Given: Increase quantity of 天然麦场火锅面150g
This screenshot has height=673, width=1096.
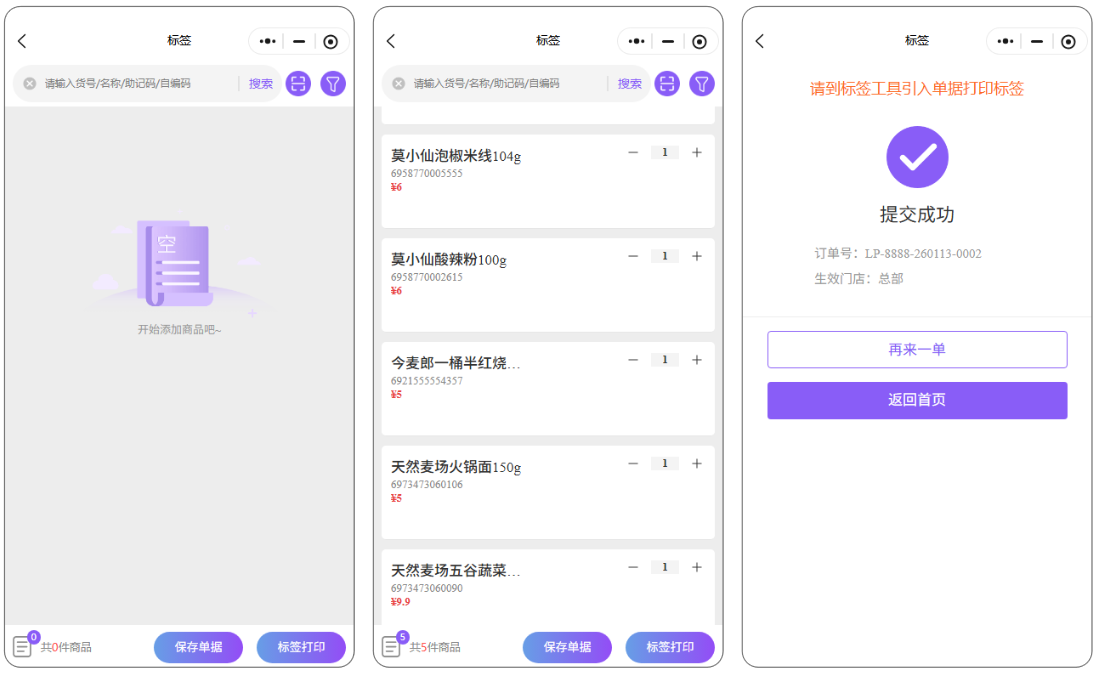Looking at the screenshot, I should 697,463.
